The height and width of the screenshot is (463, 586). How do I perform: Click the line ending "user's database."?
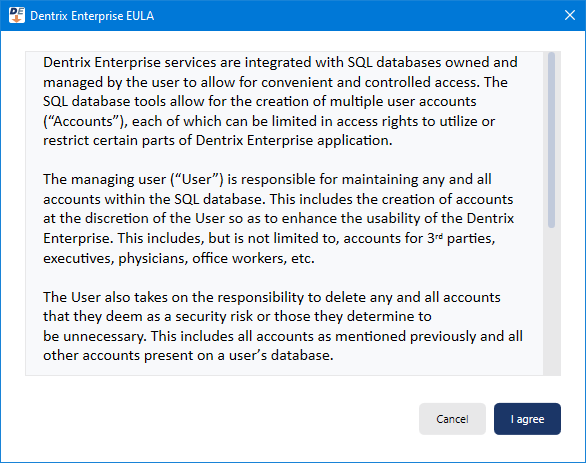(x=188, y=355)
